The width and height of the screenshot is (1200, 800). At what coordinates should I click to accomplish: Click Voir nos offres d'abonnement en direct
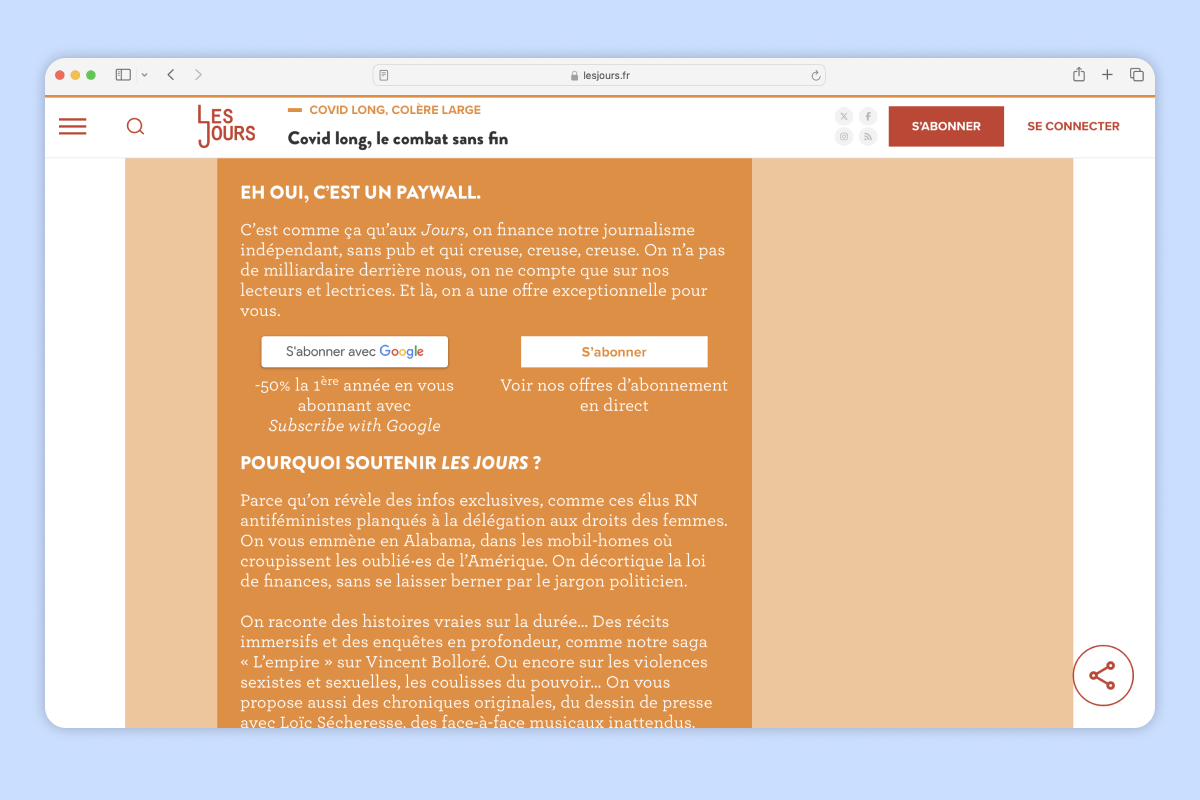pos(614,395)
